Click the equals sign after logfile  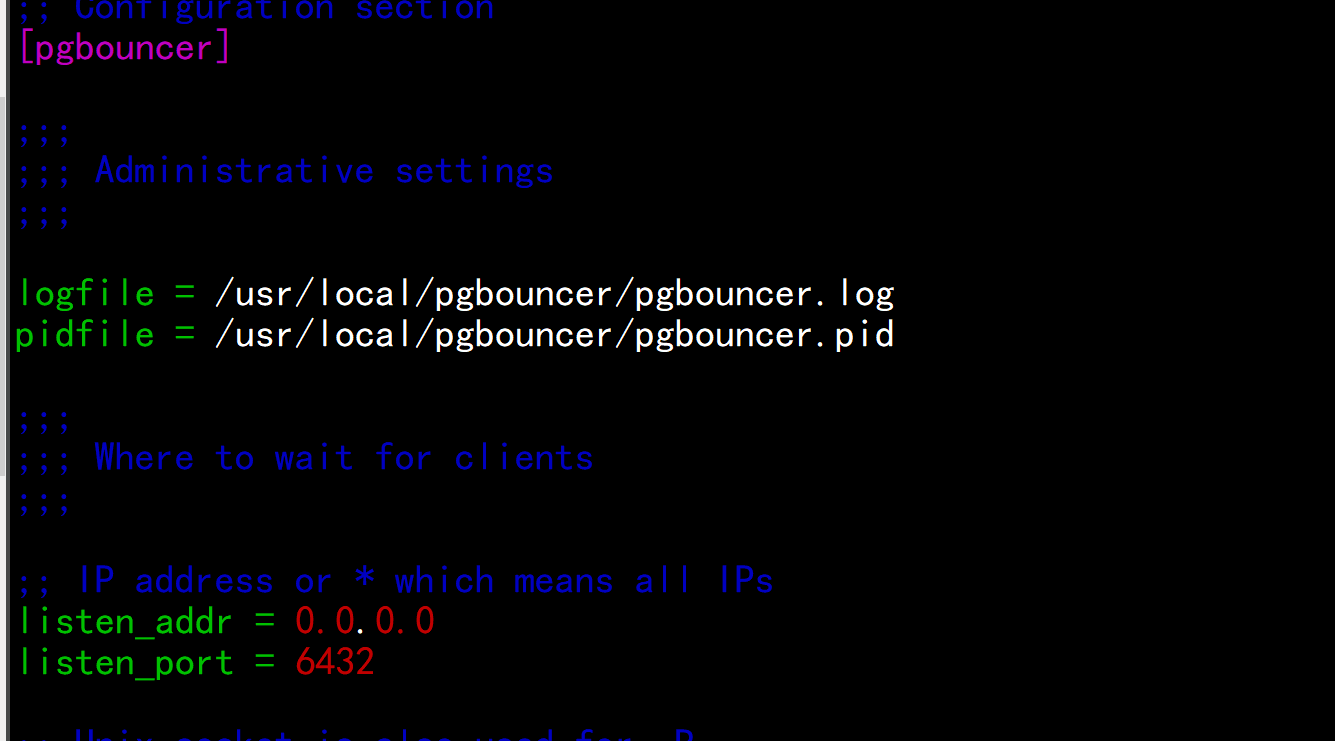point(185,294)
